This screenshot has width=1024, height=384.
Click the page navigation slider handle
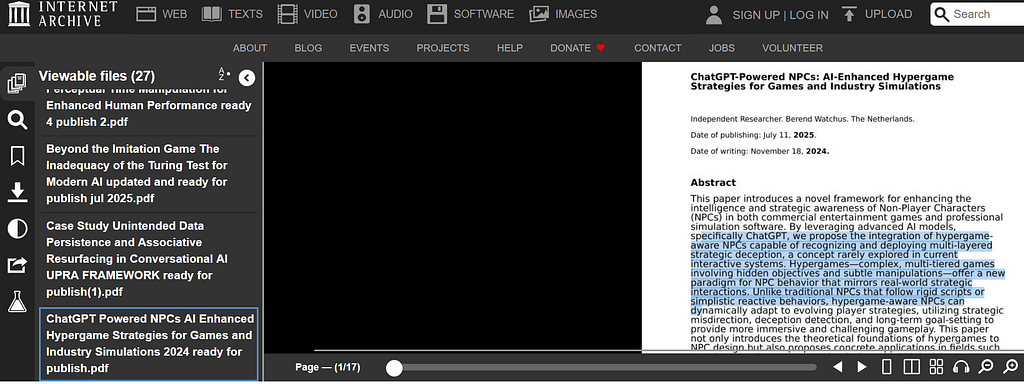(x=394, y=368)
